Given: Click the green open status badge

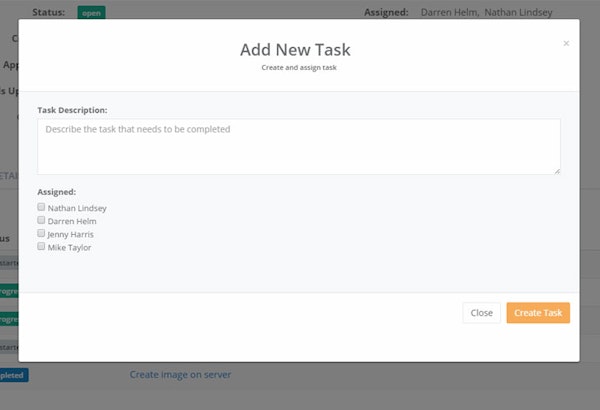Looking at the screenshot, I should click(x=91, y=12).
